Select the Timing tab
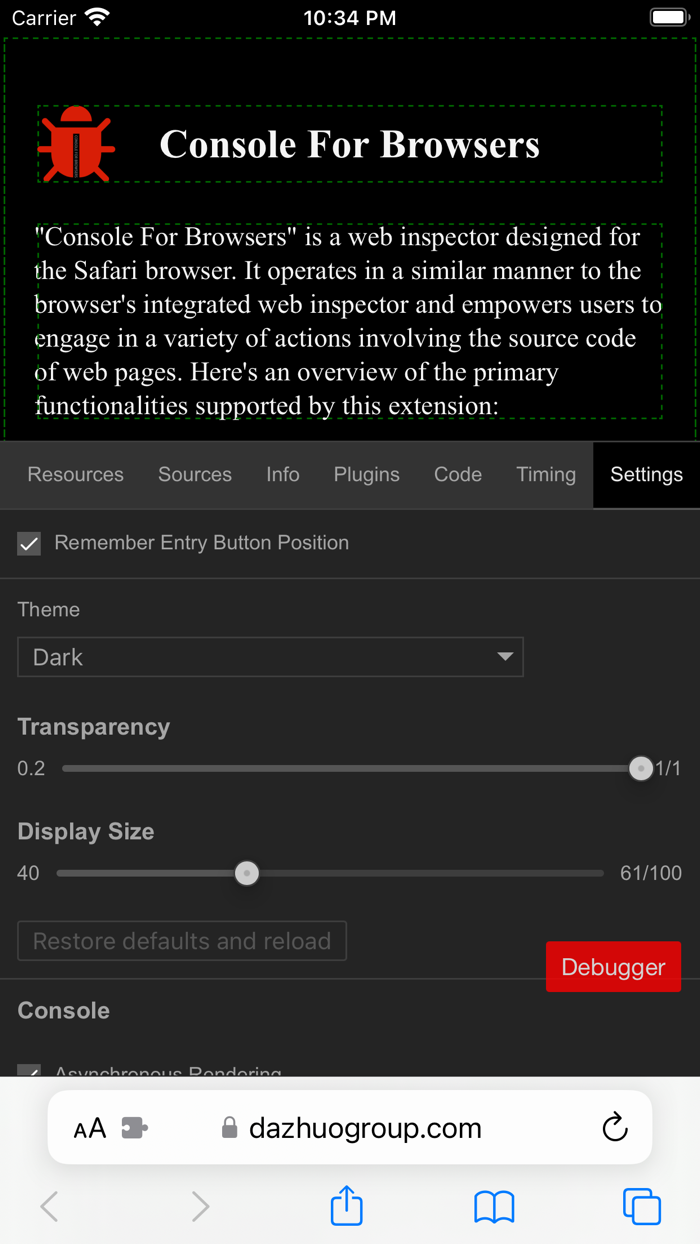700x1244 pixels. 546,475
